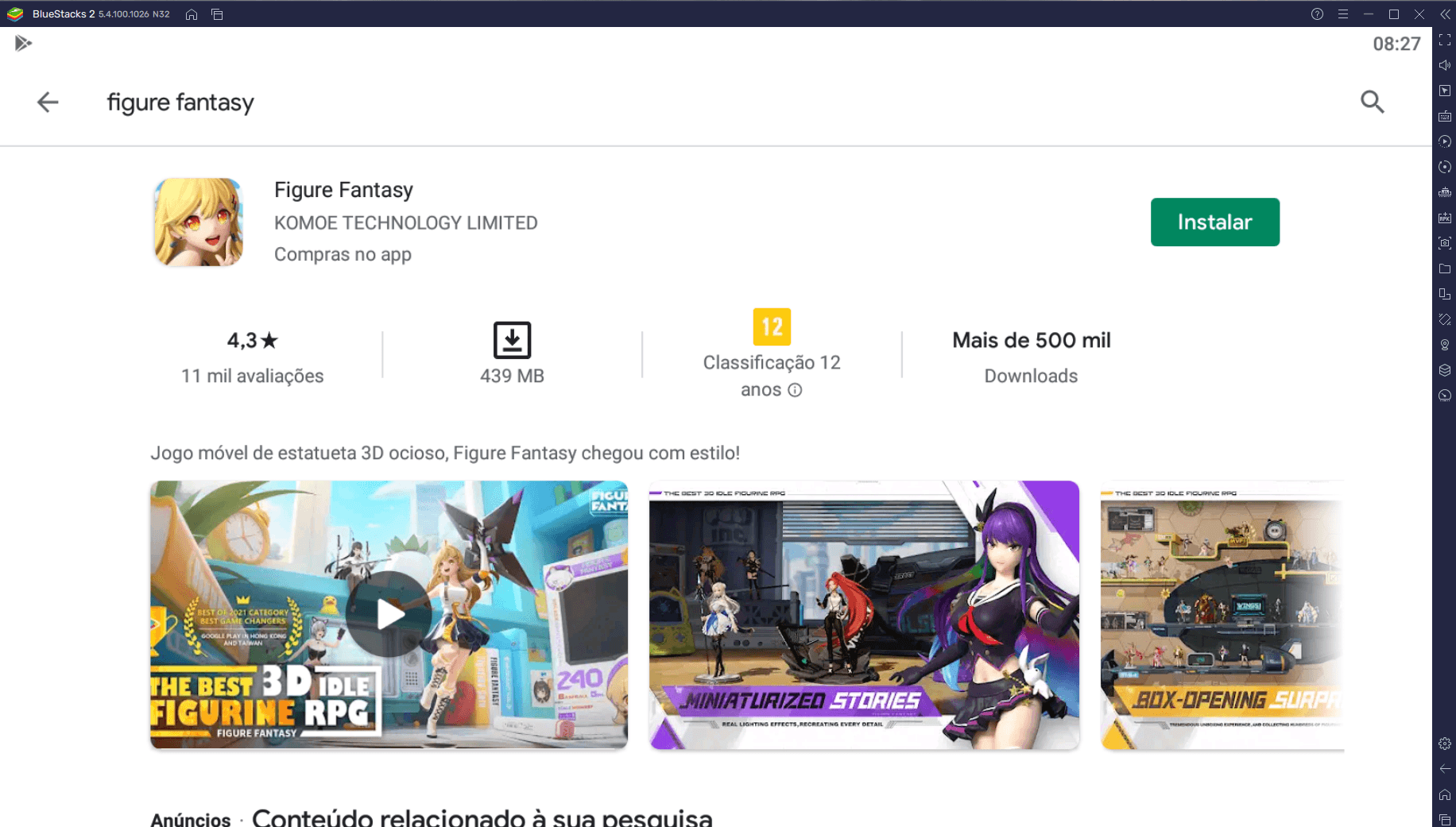1456x827 pixels.
Task: Open the media folder icon
Action: click(x=1445, y=269)
